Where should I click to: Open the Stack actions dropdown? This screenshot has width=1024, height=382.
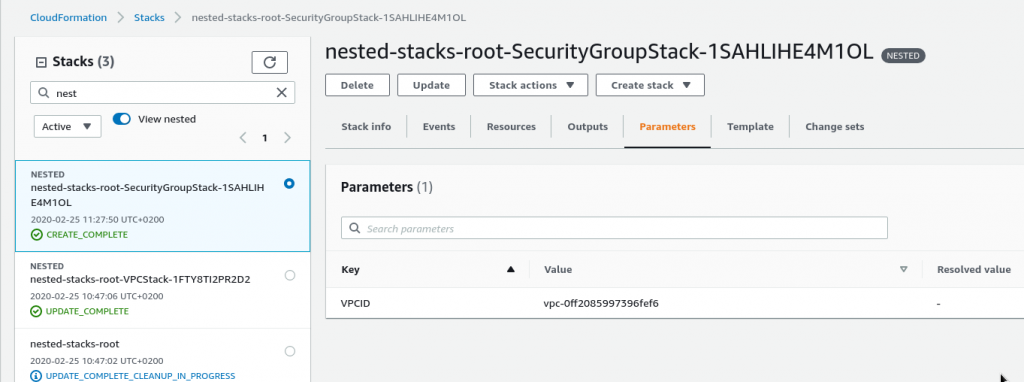pyautogui.click(x=530, y=86)
